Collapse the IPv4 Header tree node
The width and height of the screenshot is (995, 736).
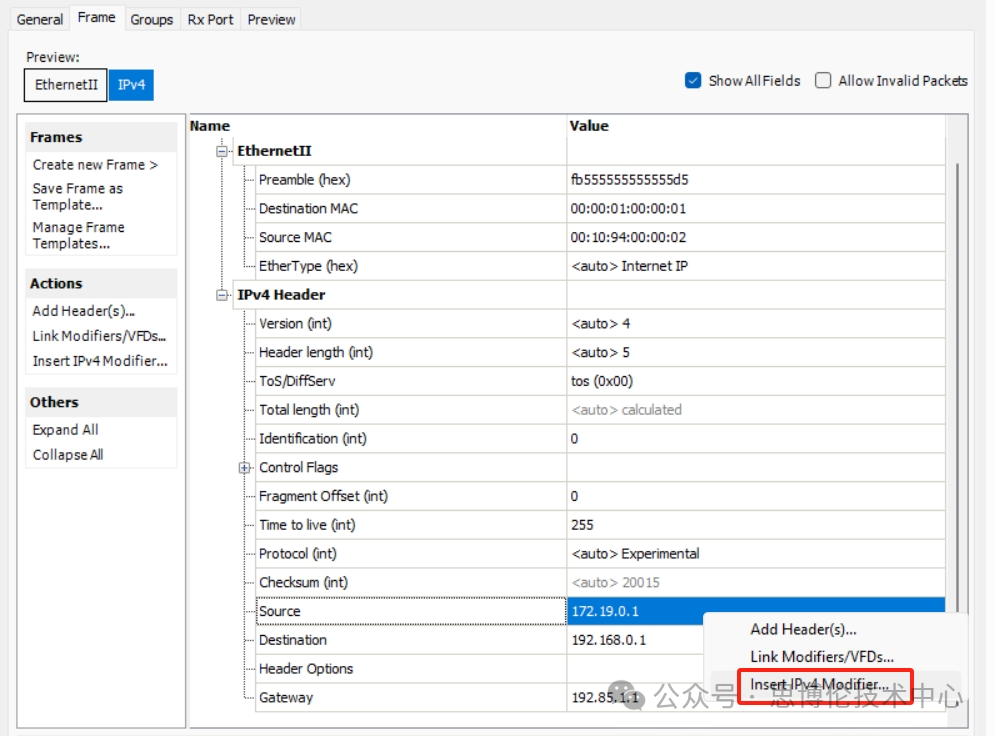(x=222, y=295)
